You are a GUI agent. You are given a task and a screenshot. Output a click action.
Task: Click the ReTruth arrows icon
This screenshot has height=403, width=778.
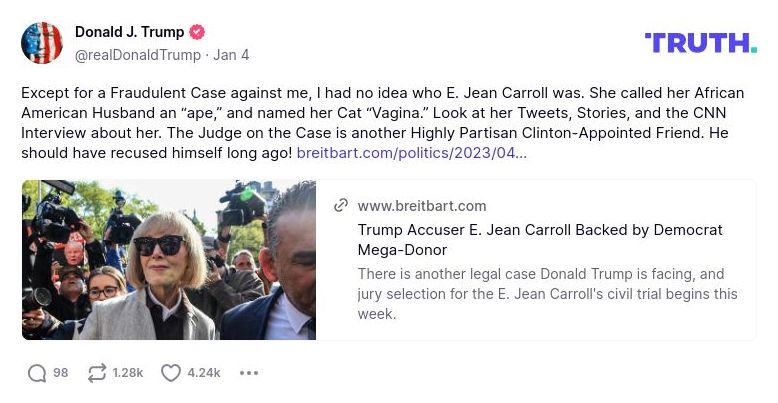tap(97, 373)
